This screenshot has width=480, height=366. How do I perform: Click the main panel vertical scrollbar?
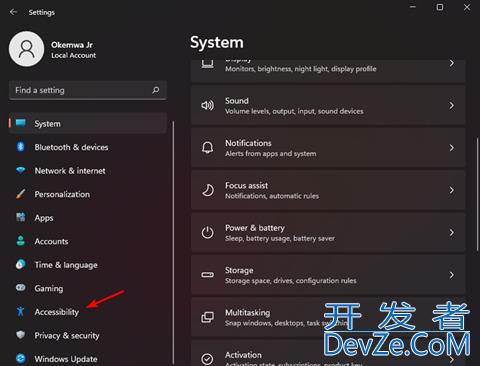[x=477, y=193]
